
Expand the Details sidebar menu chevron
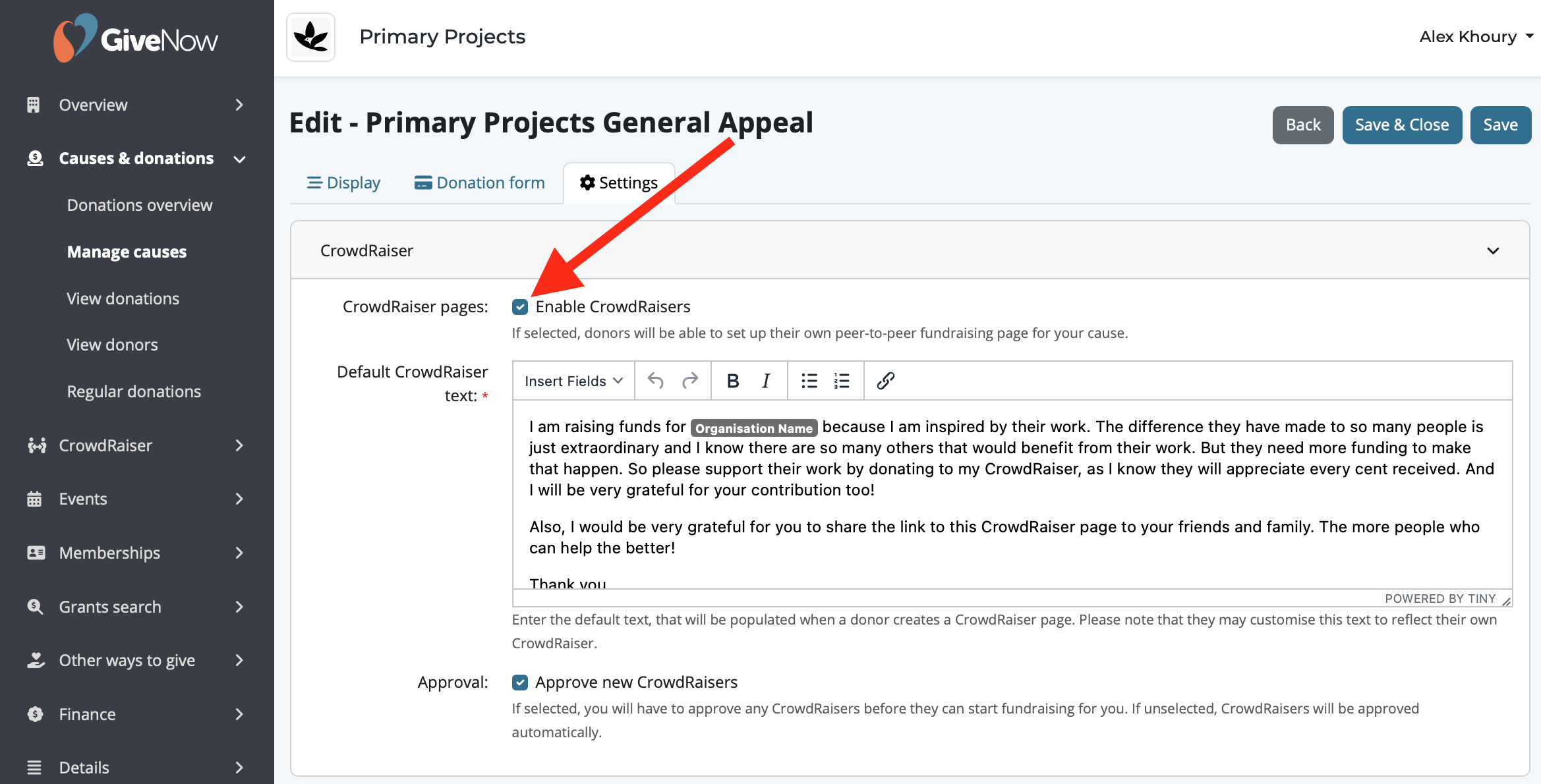(x=239, y=768)
